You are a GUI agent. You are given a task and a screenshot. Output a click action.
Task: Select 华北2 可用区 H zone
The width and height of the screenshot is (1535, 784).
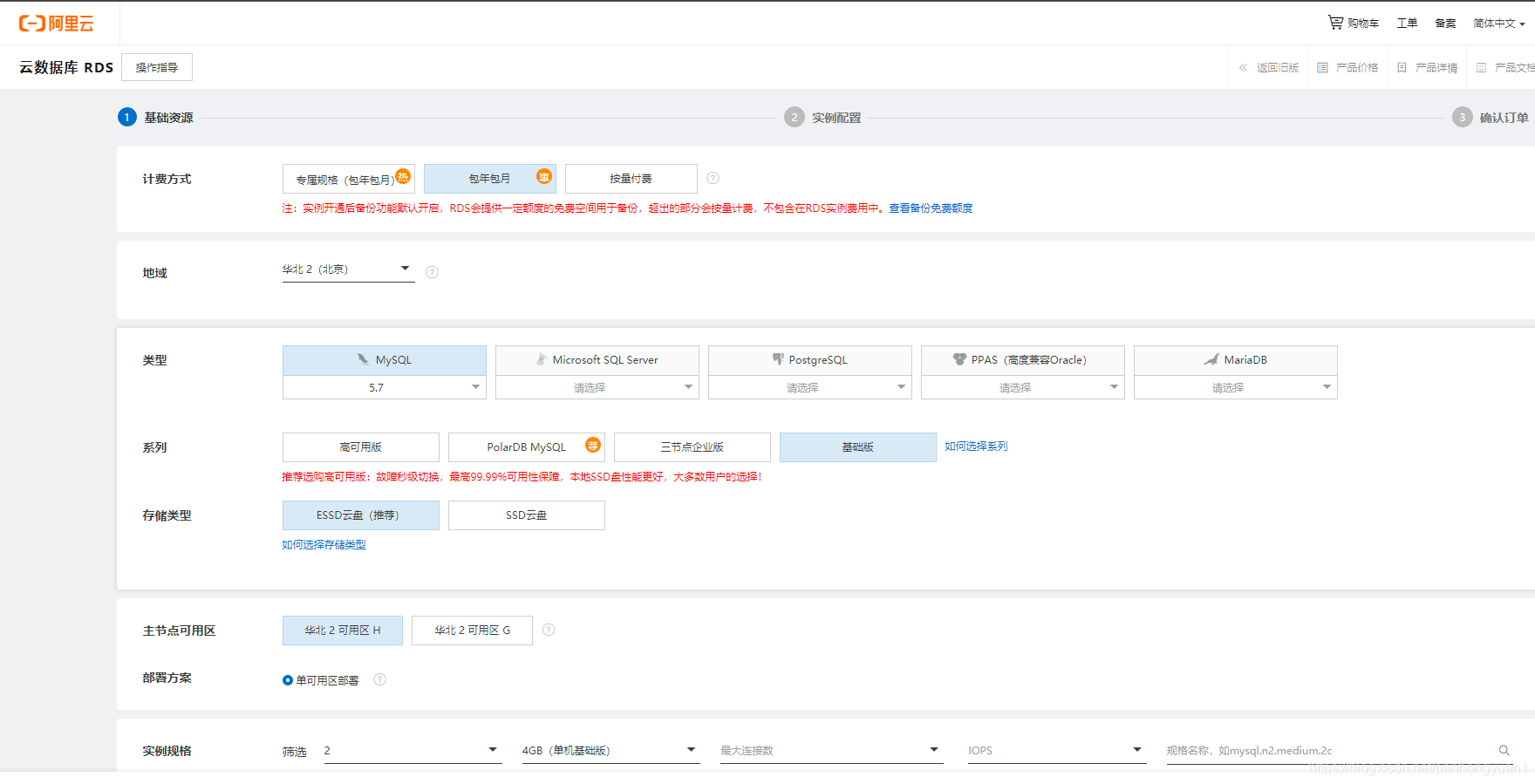(x=343, y=631)
